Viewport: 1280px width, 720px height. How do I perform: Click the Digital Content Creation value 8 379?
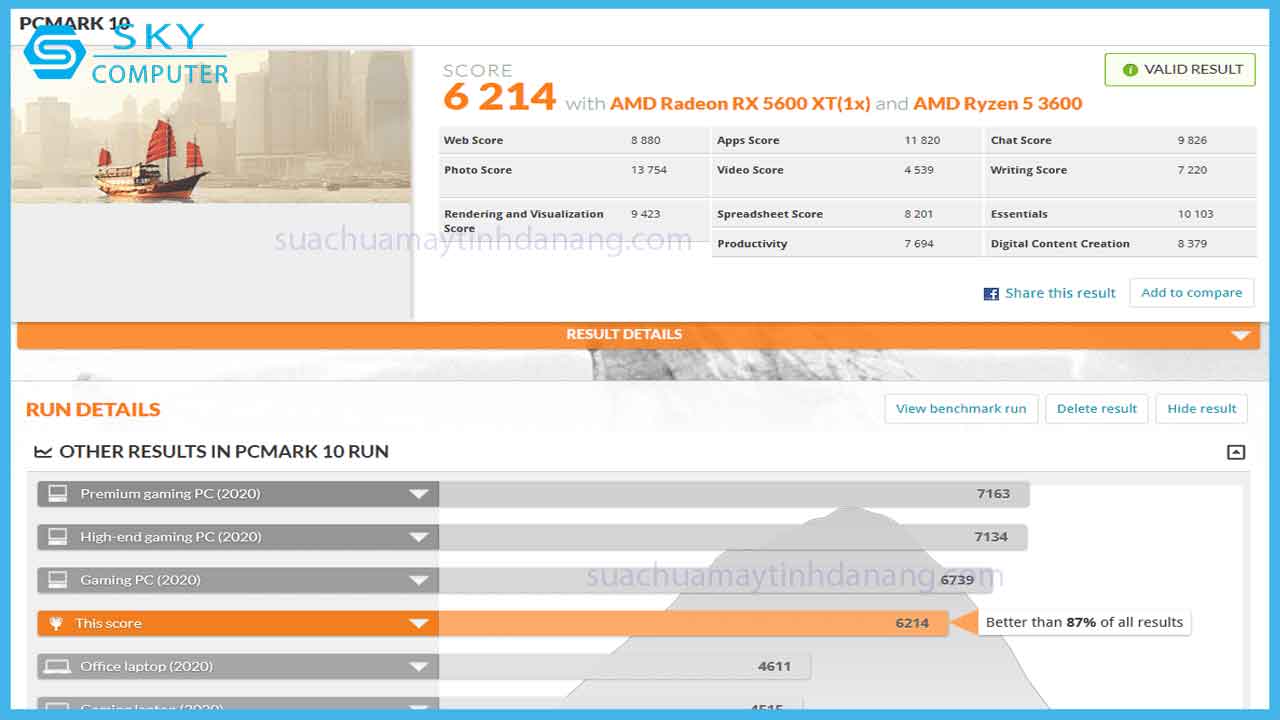1192,244
